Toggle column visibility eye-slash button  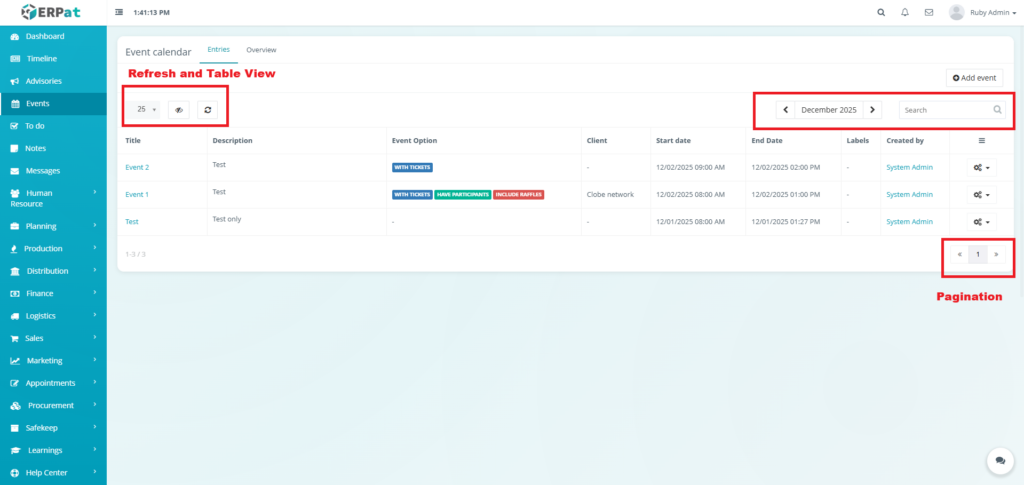tap(179, 109)
